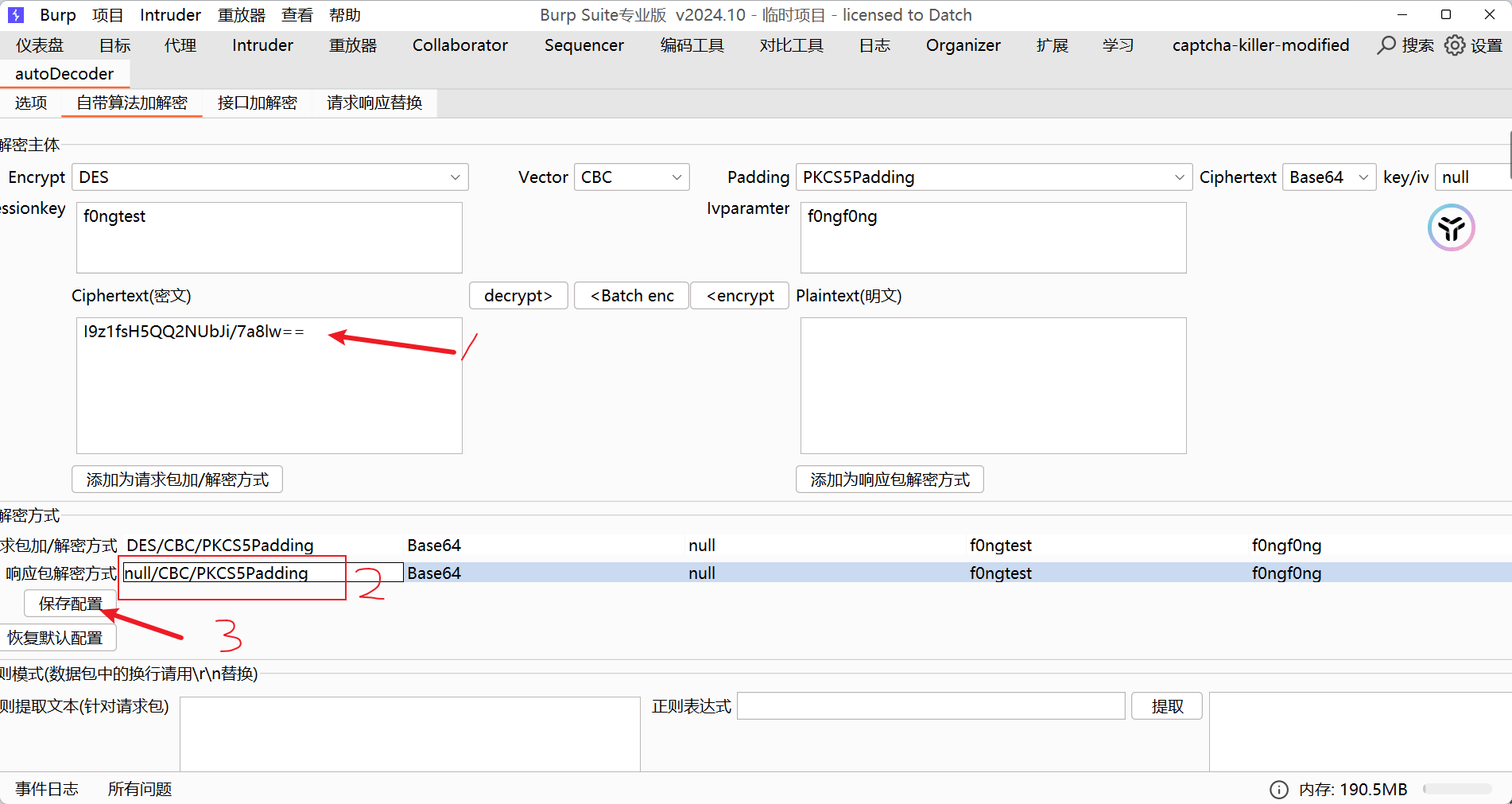Open the 重放器 menu in menu bar
This screenshot has height=804, width=1512.
(x=242, y=15)
